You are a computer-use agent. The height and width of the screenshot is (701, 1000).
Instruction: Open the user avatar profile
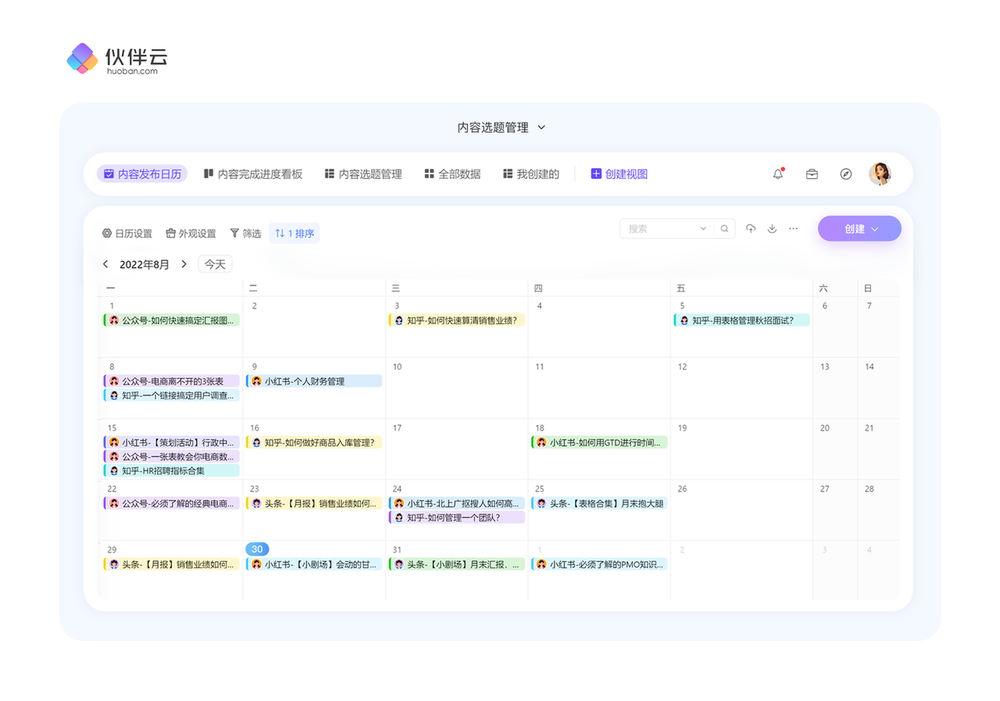(x=880, y=174)
